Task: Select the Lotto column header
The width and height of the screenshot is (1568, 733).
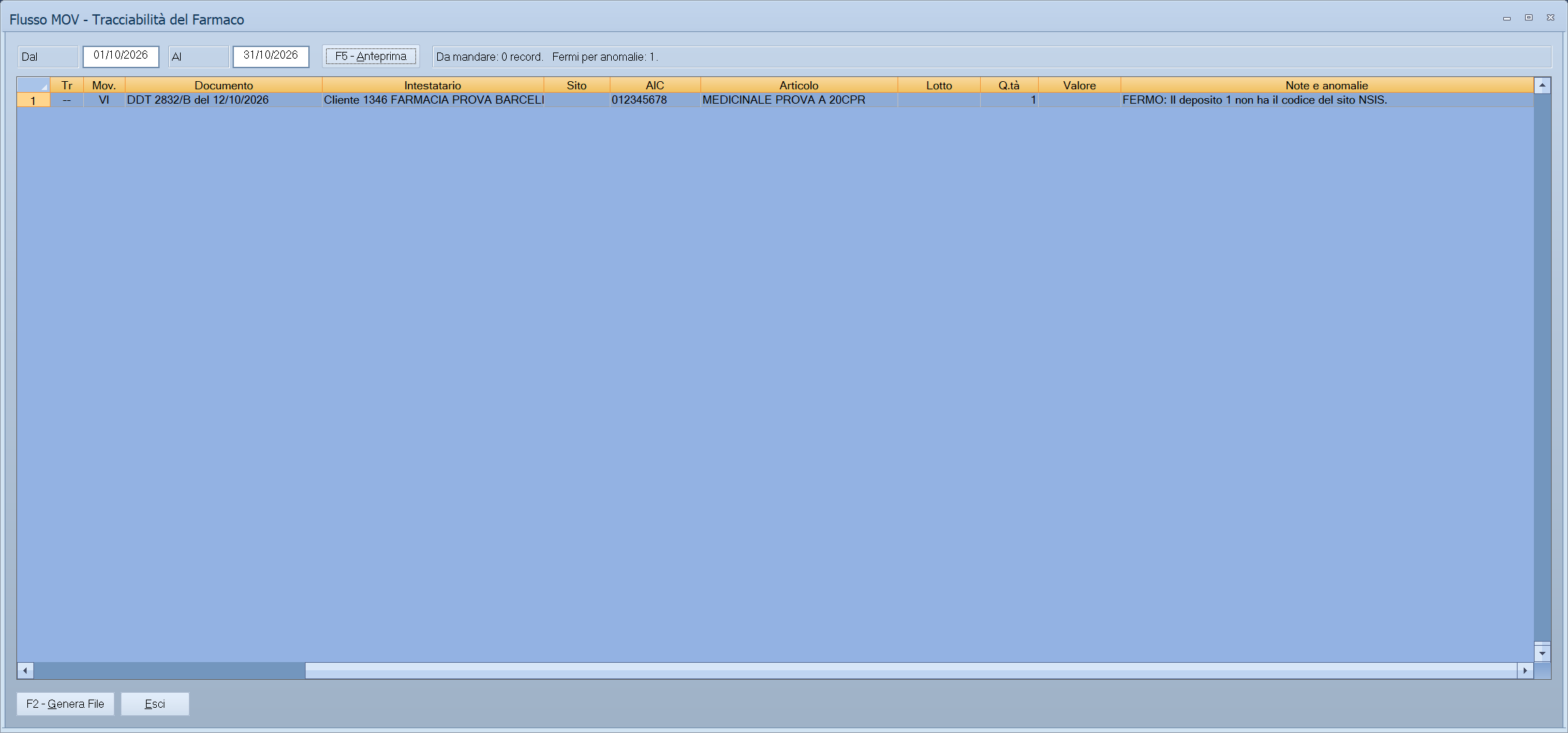Action: pyautogui.click(x=938, y=85)
